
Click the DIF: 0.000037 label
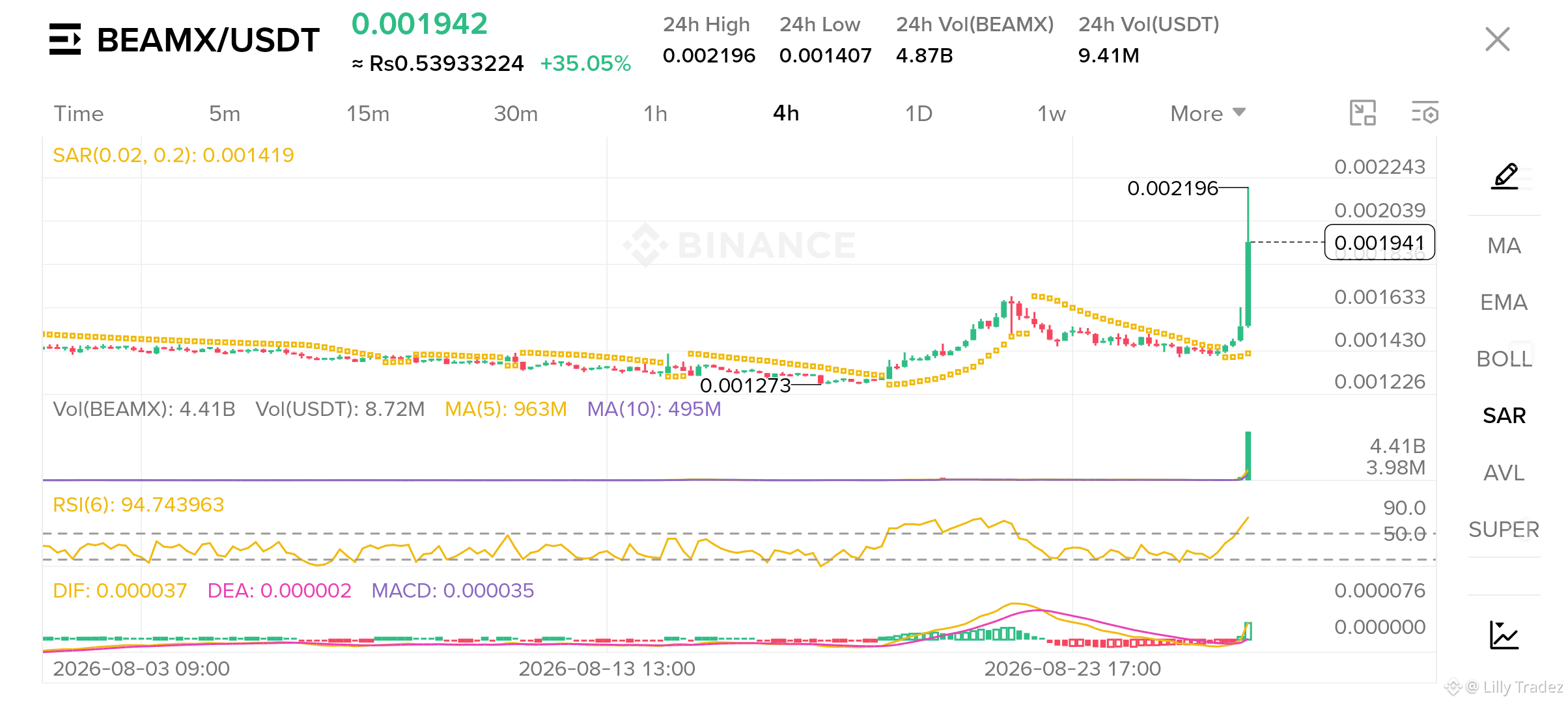click(x=120, y=590)
